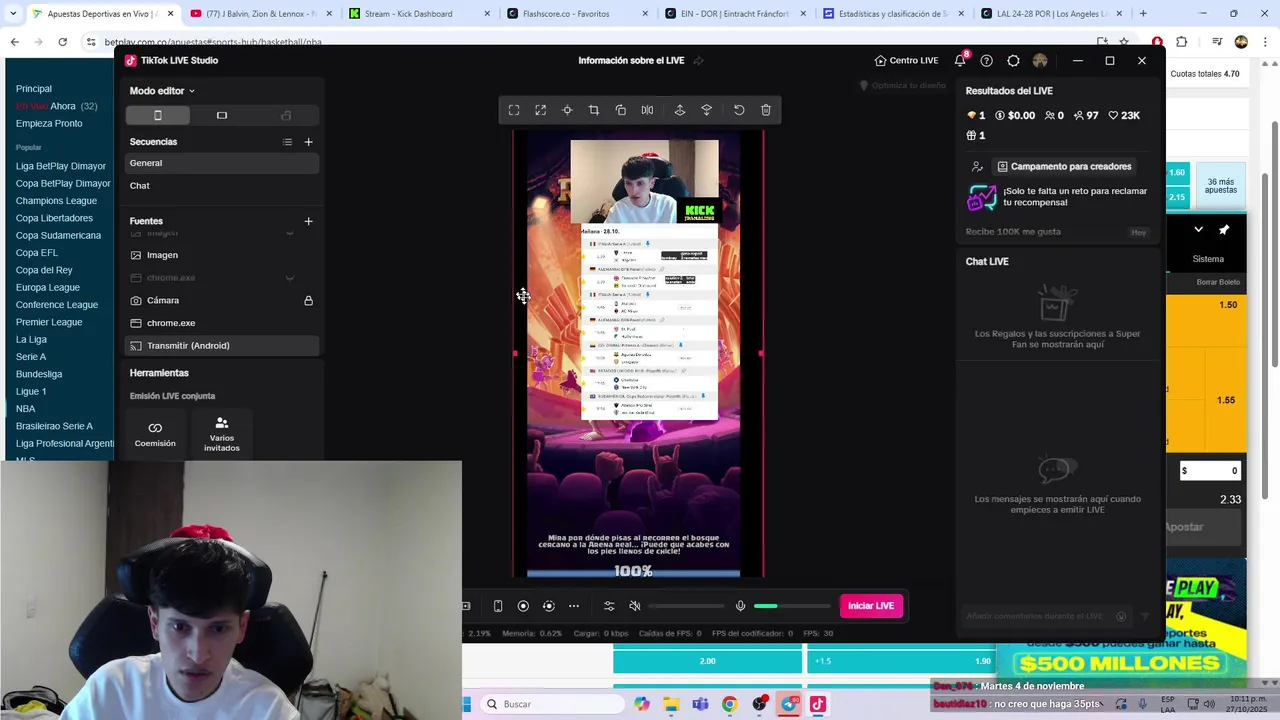Screen dimensions: 1280x720
Task: Center the selected source with the crosshair tool
Action: point(567,110)
